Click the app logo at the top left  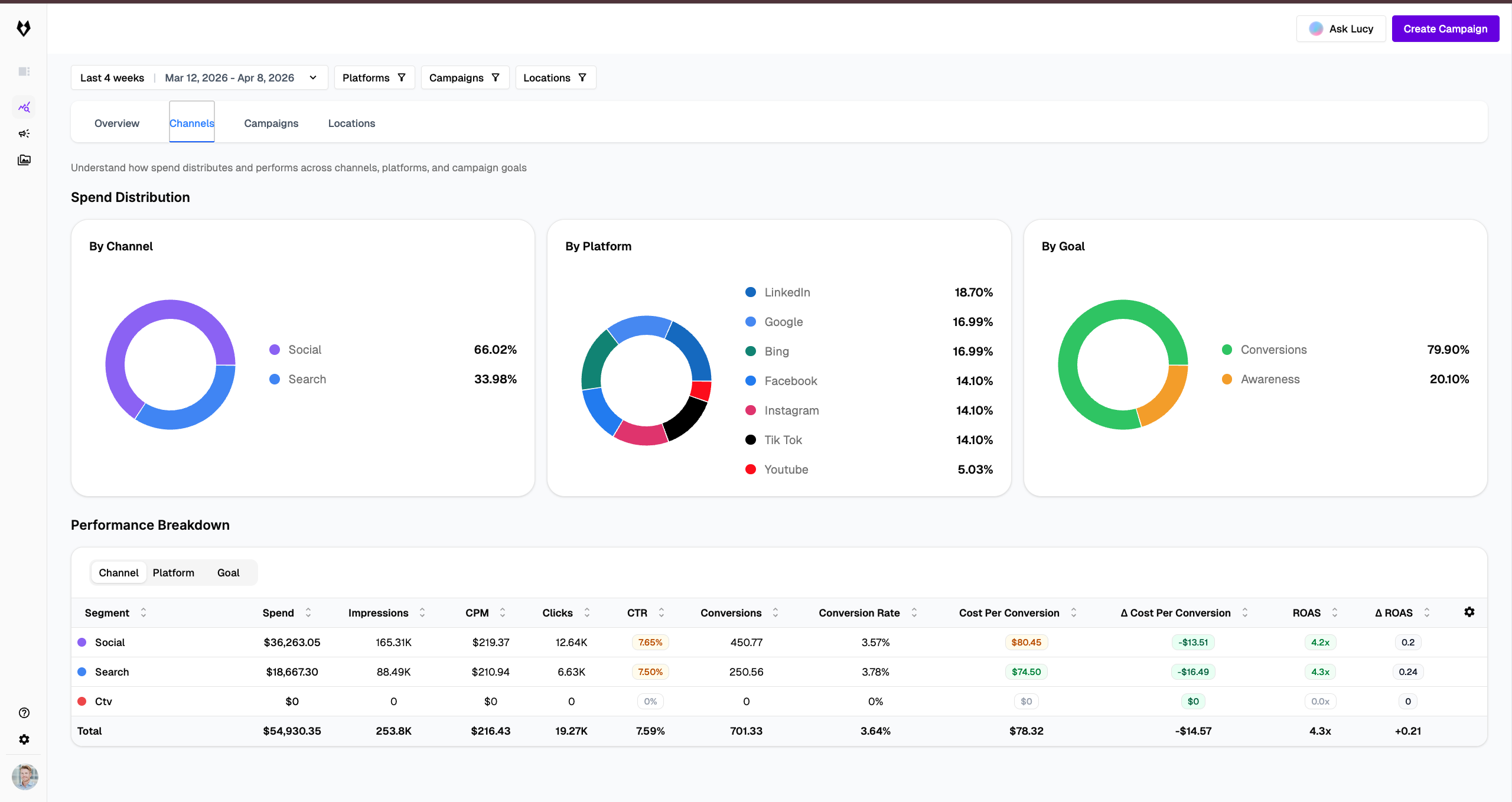pyautogui.click(x=24, y=28)
